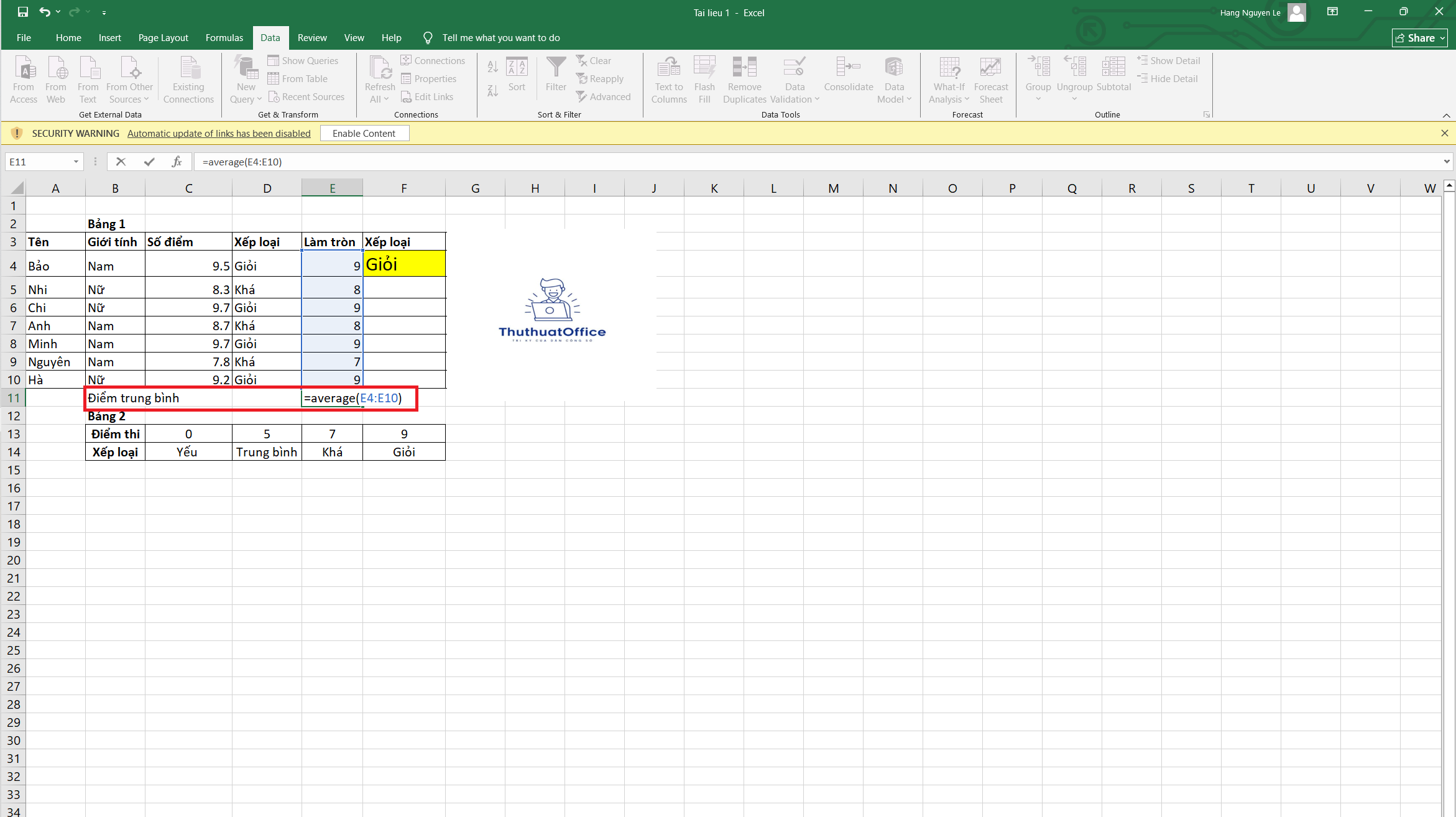Open Text to Columns tool
The height and width of the screenshot is (817, 1456).
[x=668, y=78]
